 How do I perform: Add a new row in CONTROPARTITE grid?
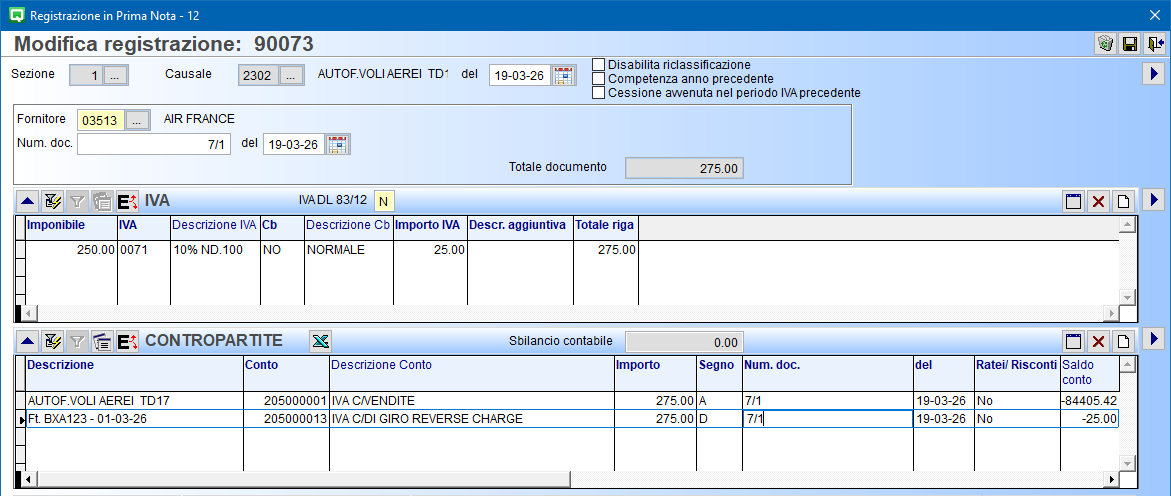pyautogui.click(x=1123, y=341)
